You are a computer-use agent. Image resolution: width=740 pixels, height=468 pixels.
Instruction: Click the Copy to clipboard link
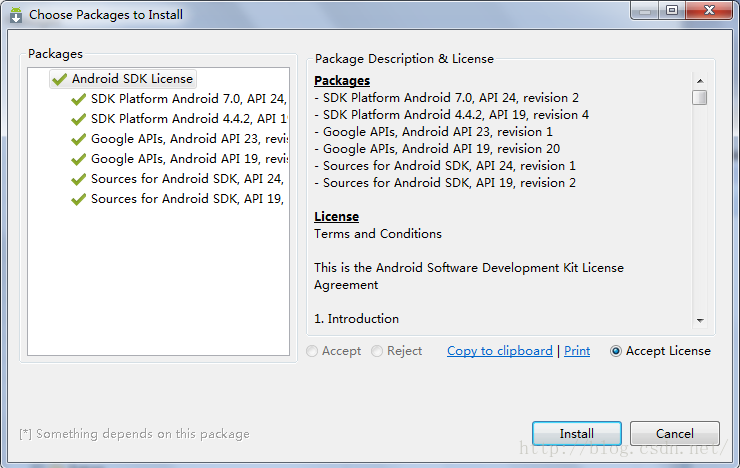[x=500, y=351]
